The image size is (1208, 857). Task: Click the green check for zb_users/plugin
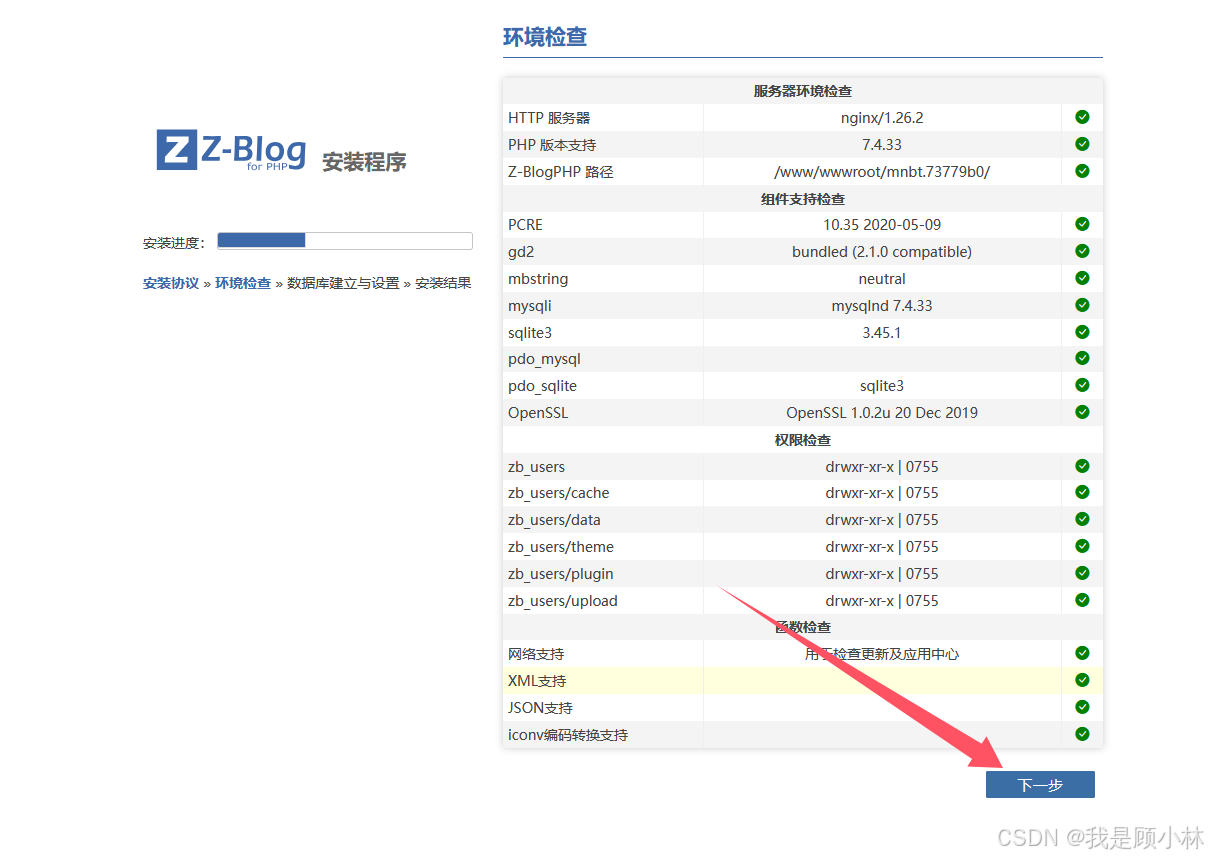click(x=1082, y=573)
